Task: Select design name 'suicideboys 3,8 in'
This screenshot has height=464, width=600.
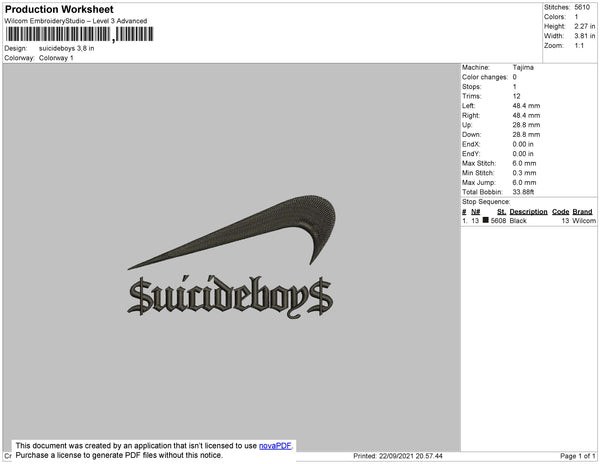Action: 67,48
